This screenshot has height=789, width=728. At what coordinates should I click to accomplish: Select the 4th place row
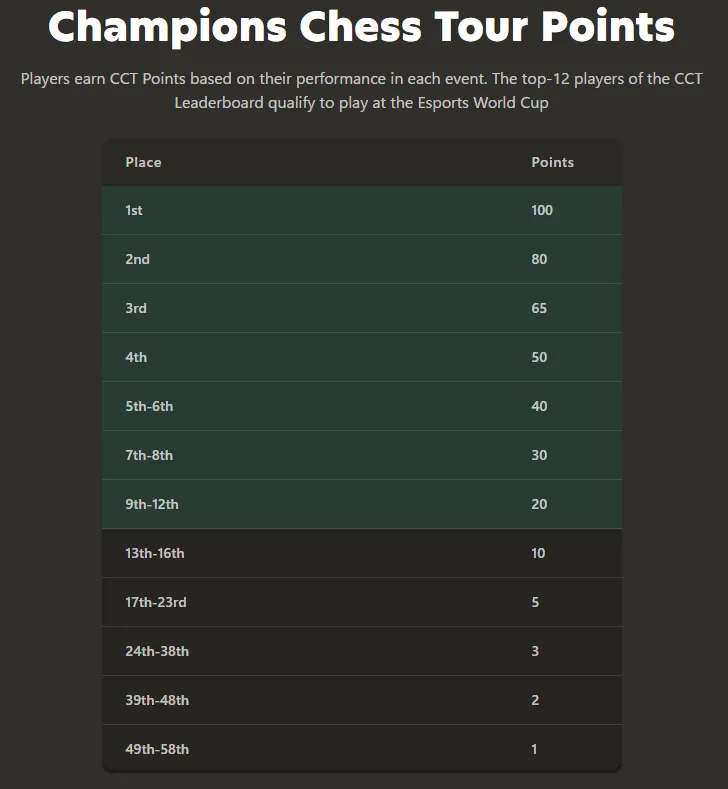(361, 357)
